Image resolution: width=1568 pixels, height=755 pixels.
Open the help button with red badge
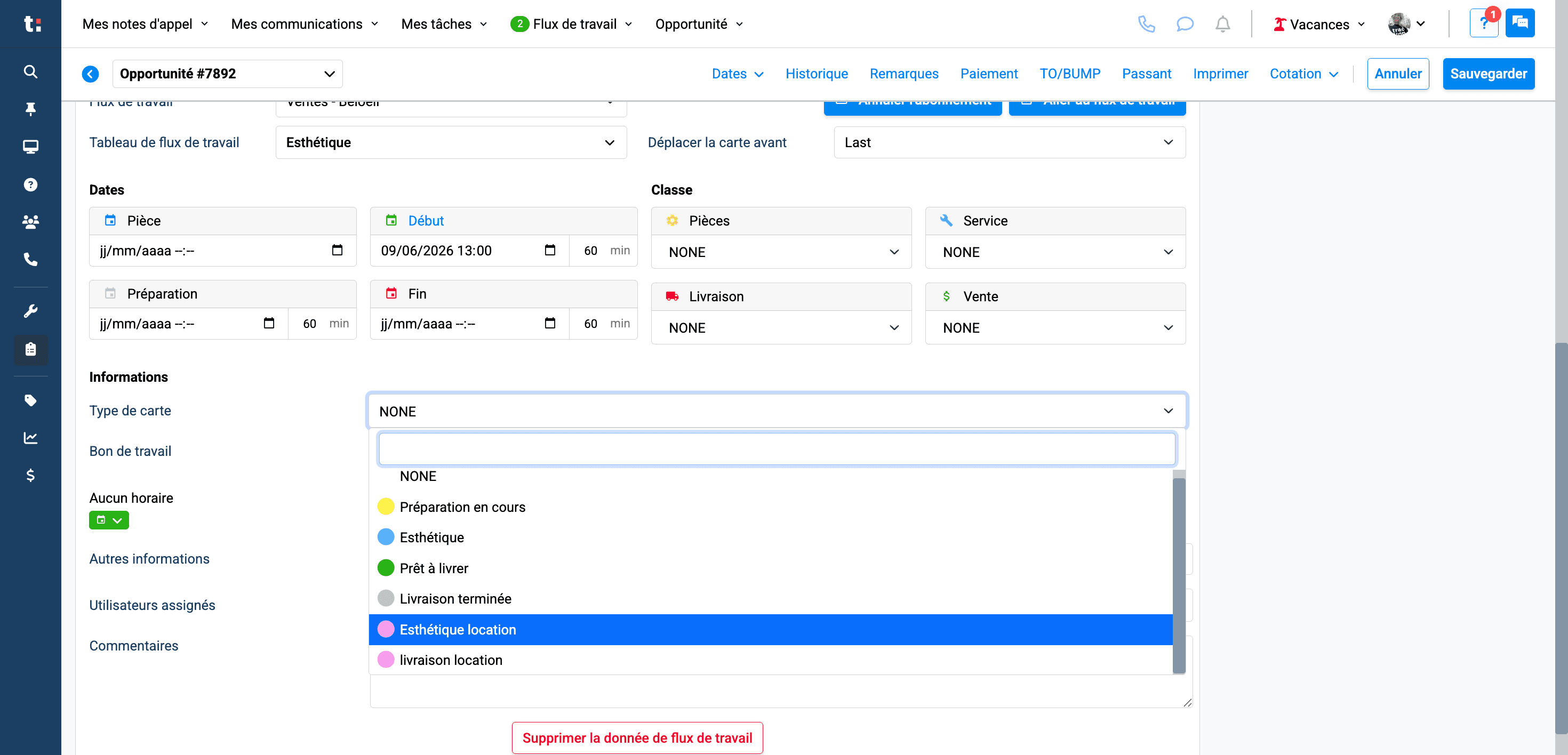tap(1484, 23)
